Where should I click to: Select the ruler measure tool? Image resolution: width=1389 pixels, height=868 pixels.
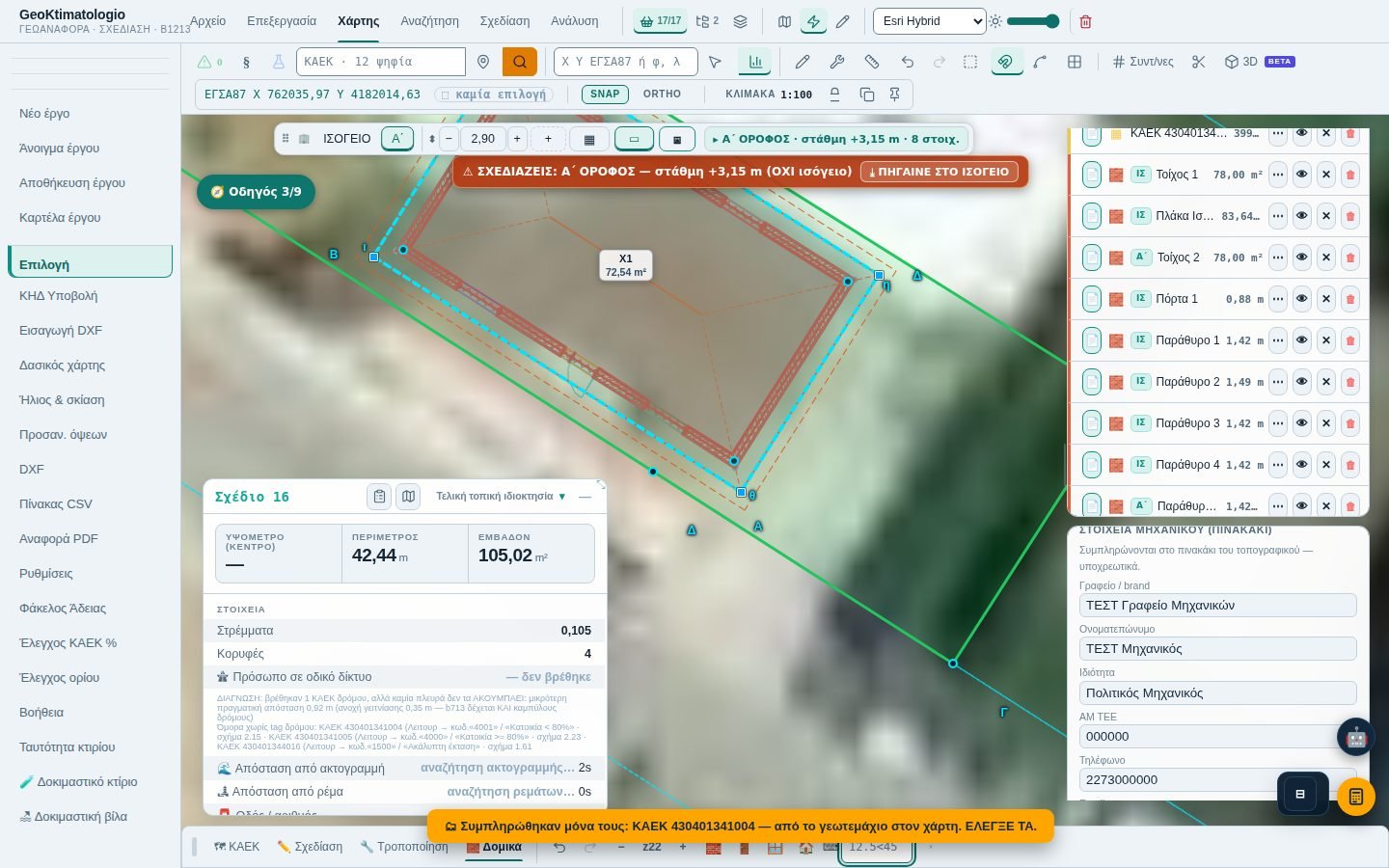click(872, 62)
